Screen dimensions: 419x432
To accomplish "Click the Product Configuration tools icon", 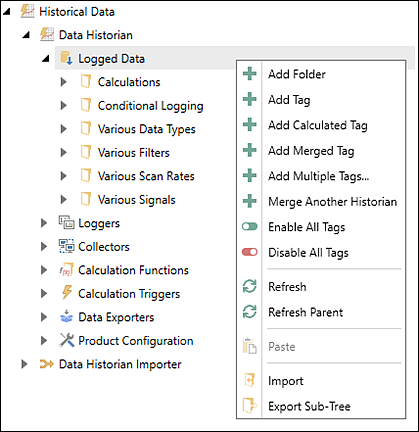I will click(x=66, y=340).
